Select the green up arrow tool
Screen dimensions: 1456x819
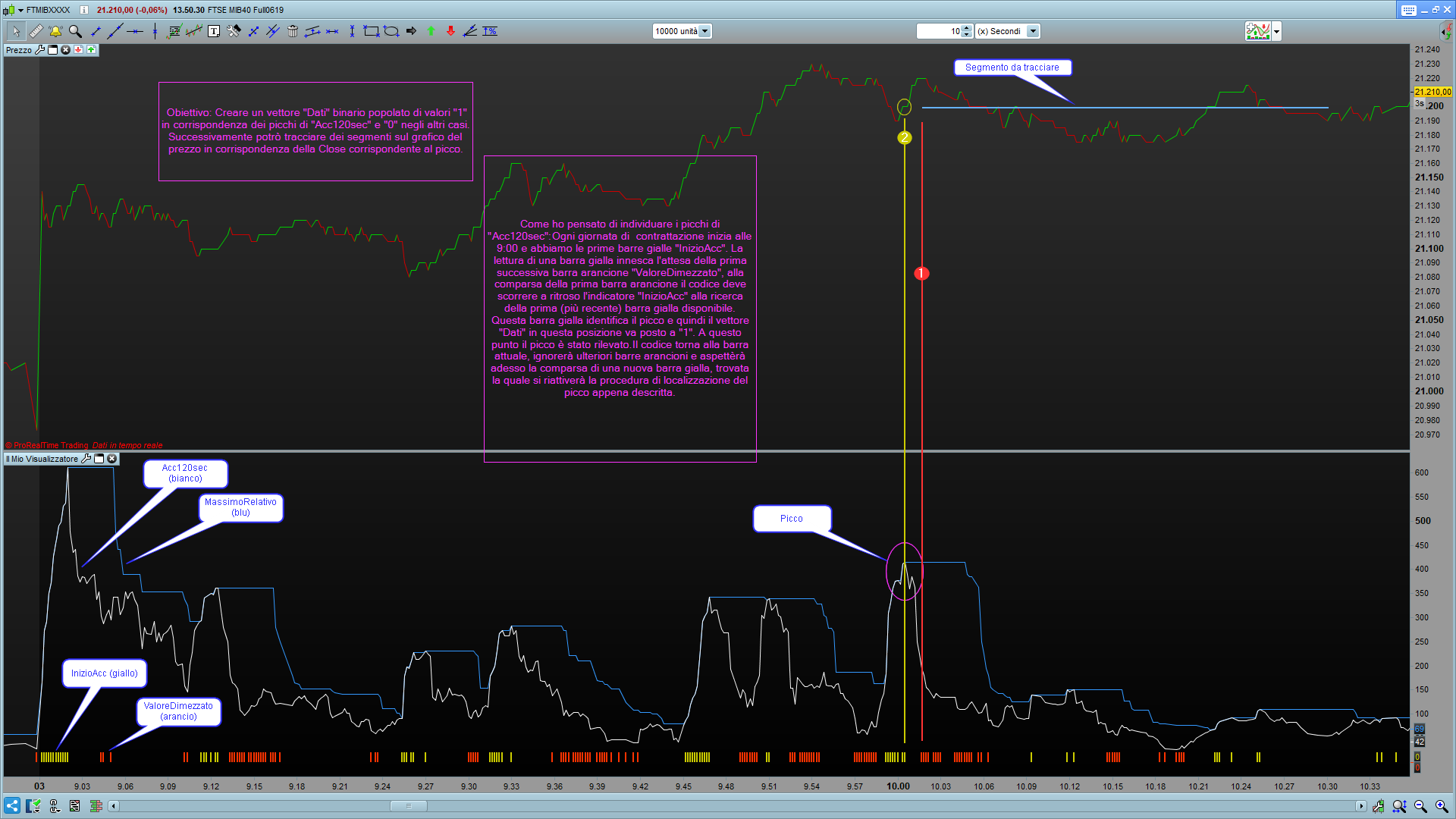coord(431,31)
